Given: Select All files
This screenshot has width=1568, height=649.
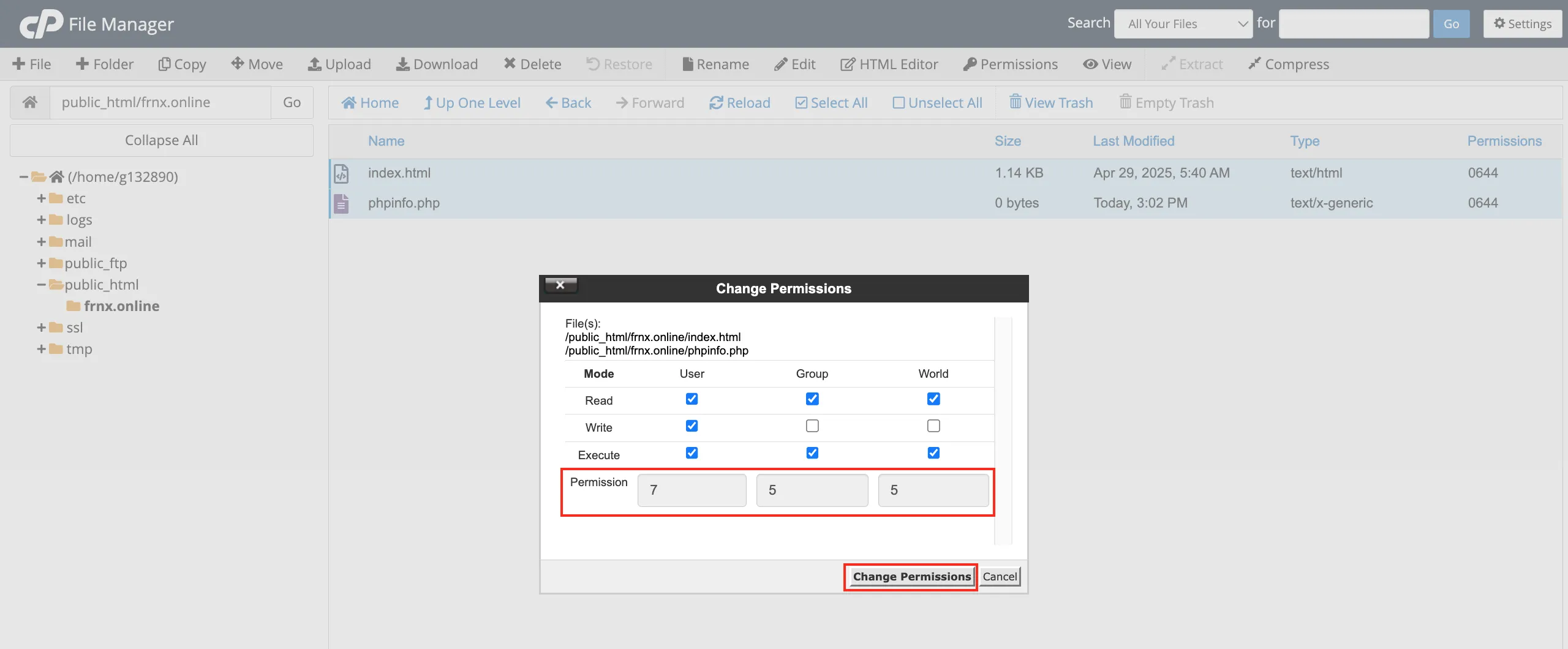Looking at the screenshot, I should click(x=832, y=103).
